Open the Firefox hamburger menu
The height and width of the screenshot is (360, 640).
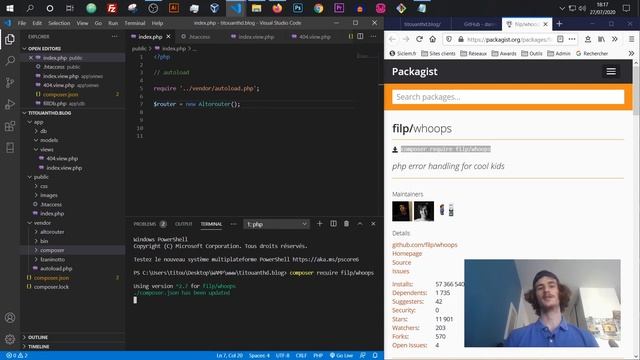click(x=631, y=39)
